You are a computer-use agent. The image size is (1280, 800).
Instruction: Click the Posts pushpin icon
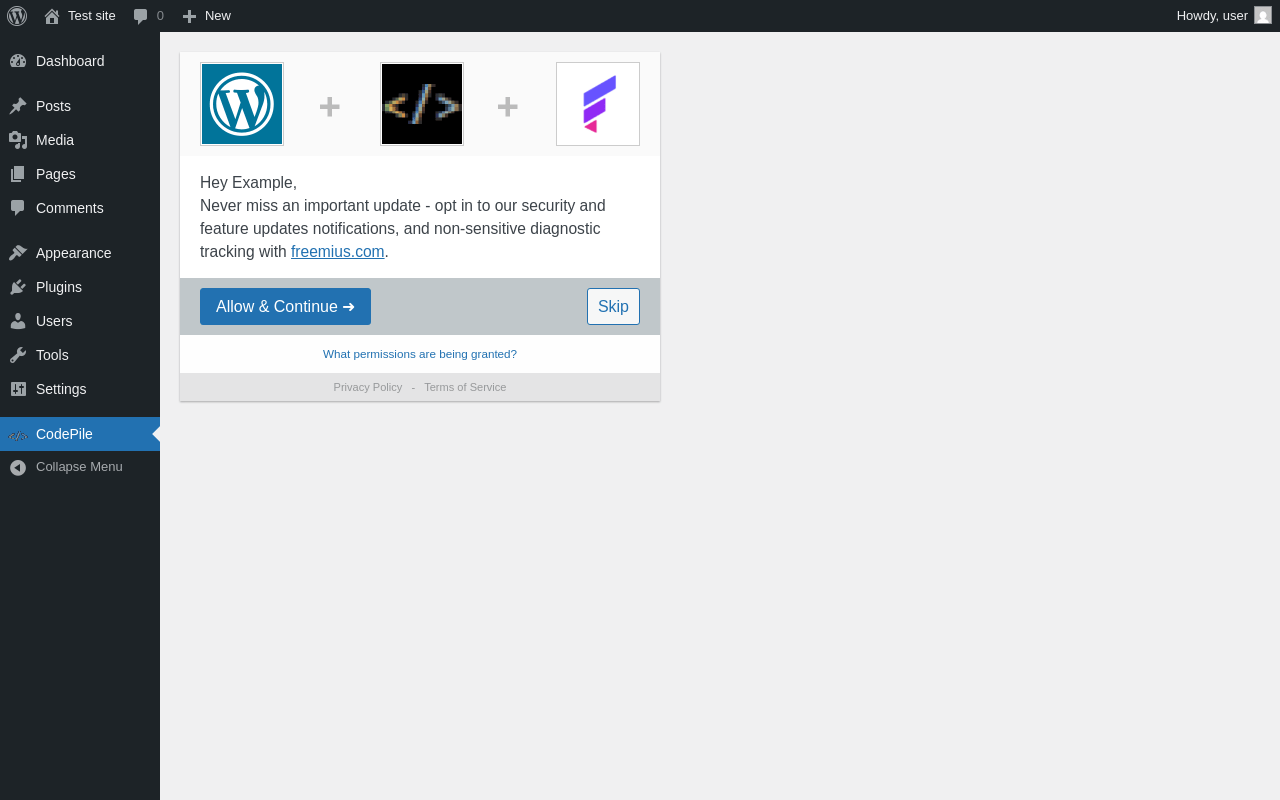pyautogui.click(x=18, y=106)
